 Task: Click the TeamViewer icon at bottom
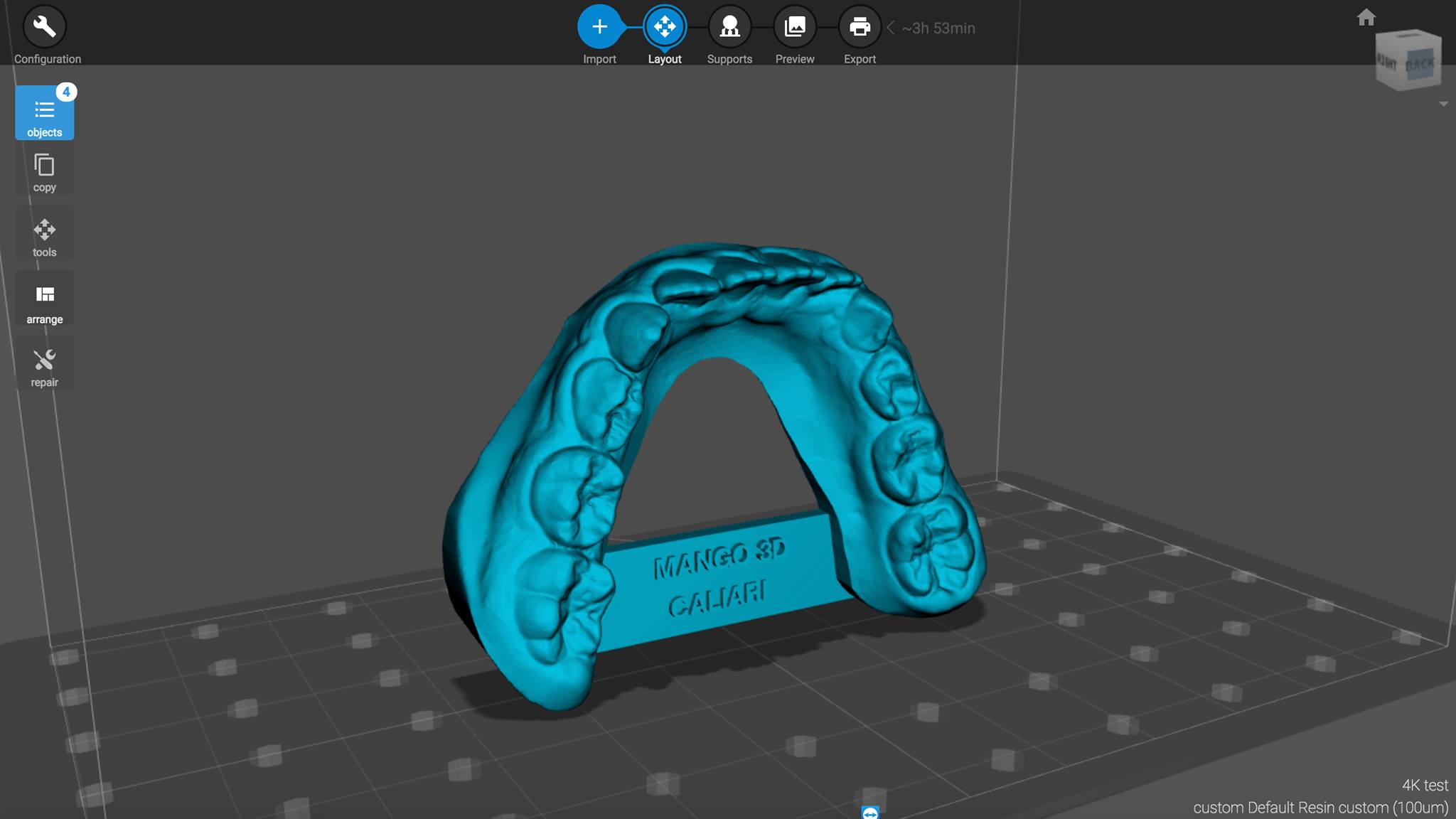point(870,813)
